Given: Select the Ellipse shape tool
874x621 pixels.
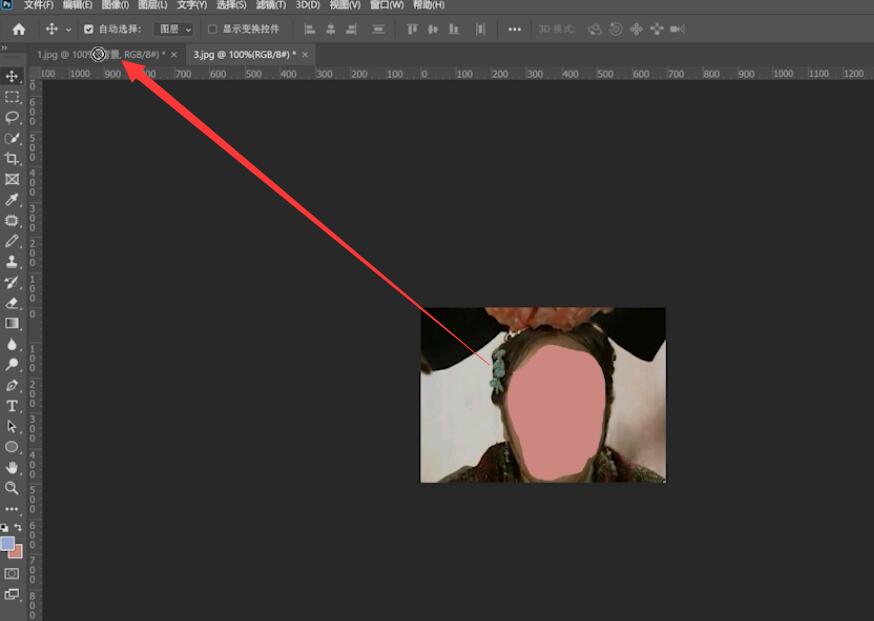Looking at the screenshot, I should pos(12,447).
